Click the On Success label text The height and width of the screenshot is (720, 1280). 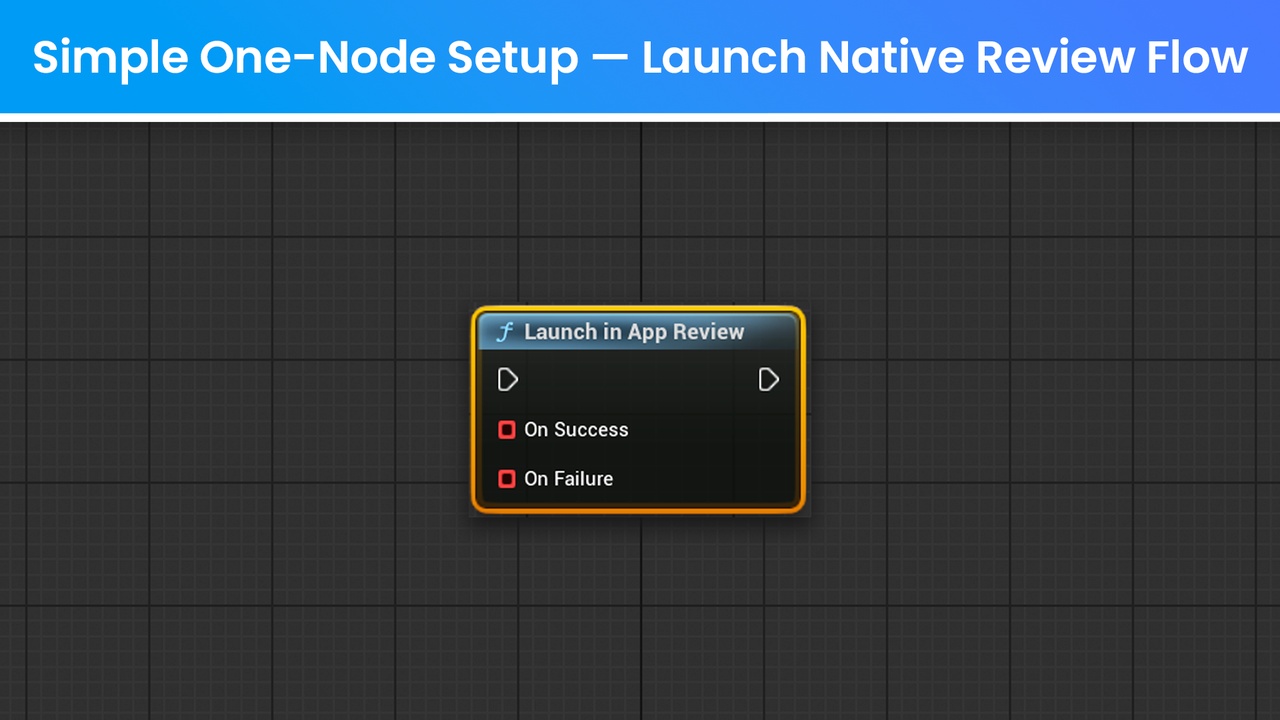[576, 430]
